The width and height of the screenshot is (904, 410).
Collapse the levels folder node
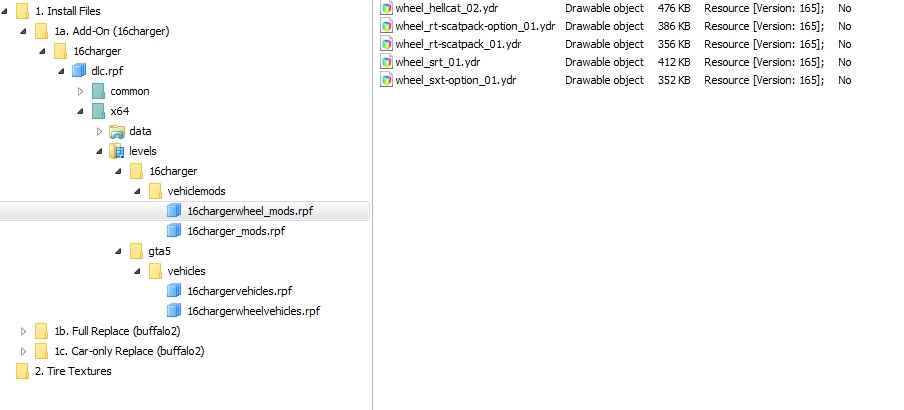tap(100, 152)
